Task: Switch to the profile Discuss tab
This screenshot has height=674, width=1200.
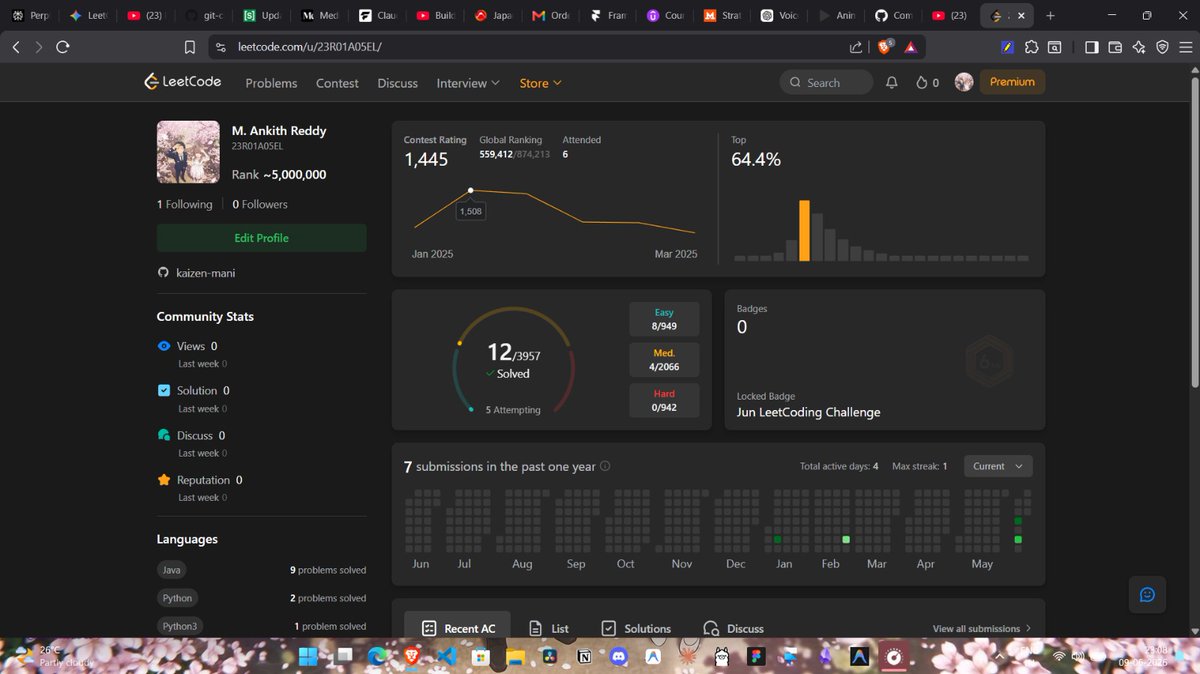Action: pos(734,628)
